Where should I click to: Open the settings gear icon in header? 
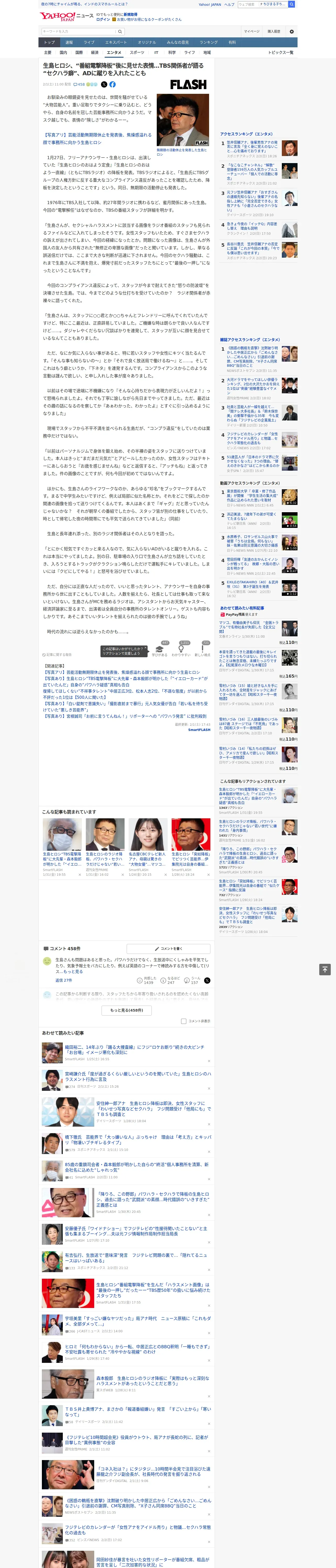tap(292, 32)
